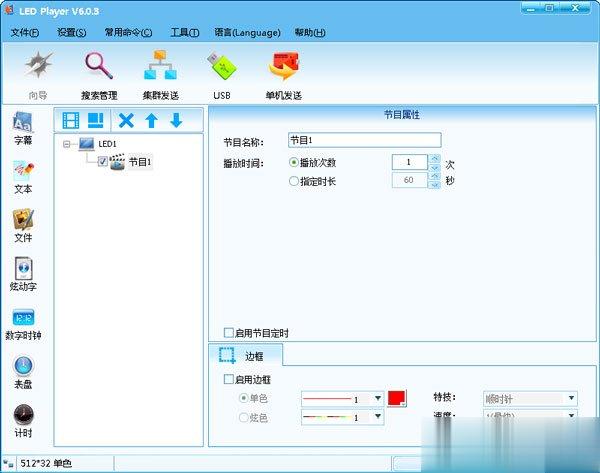Decrease duration seconds with down arrow
This screenshot has width=600, height=473.
click(434, 184)
